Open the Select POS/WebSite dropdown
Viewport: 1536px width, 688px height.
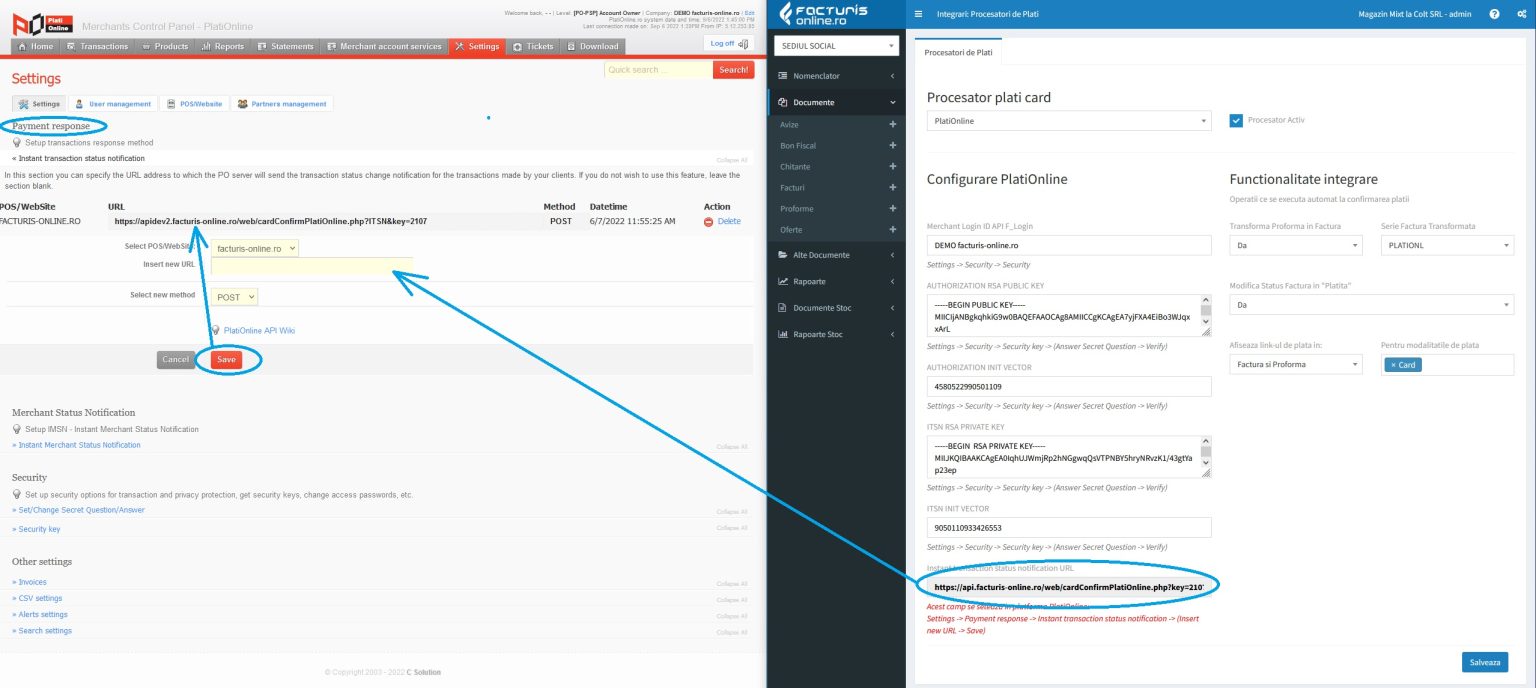[x=255, y=247]
